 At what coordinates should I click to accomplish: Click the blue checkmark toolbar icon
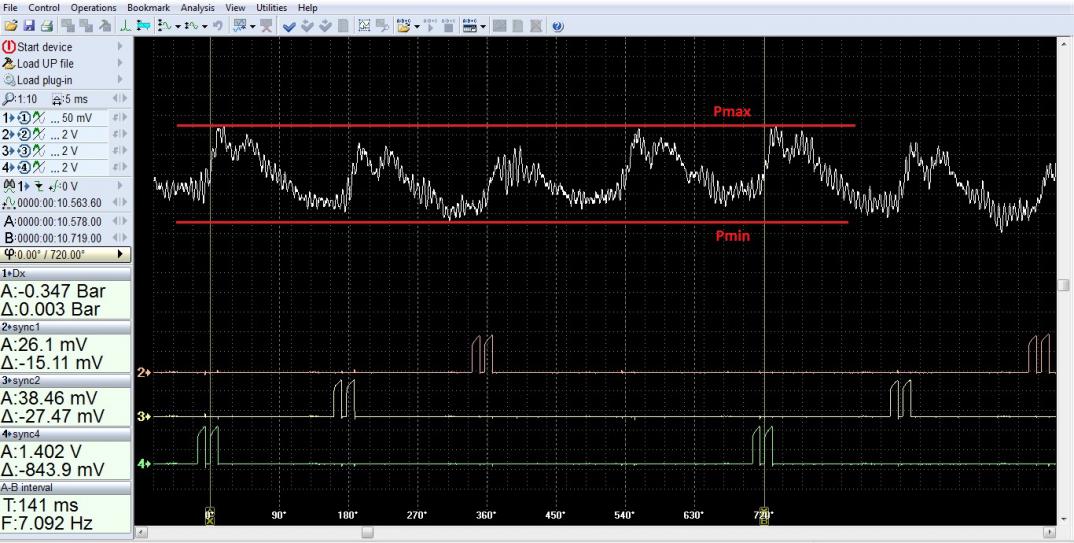(x=288, y=26)
